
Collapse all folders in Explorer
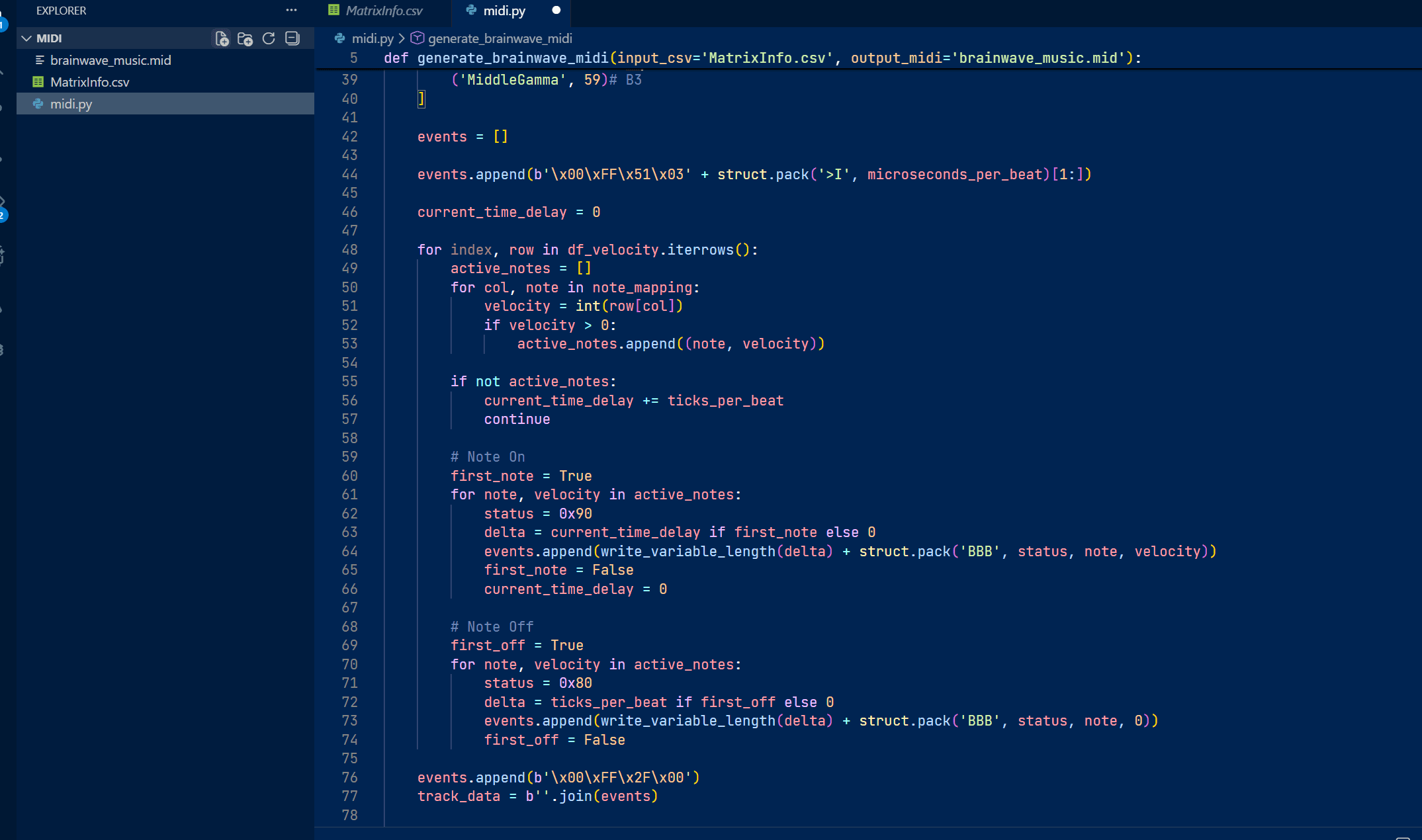coord(292,38)
